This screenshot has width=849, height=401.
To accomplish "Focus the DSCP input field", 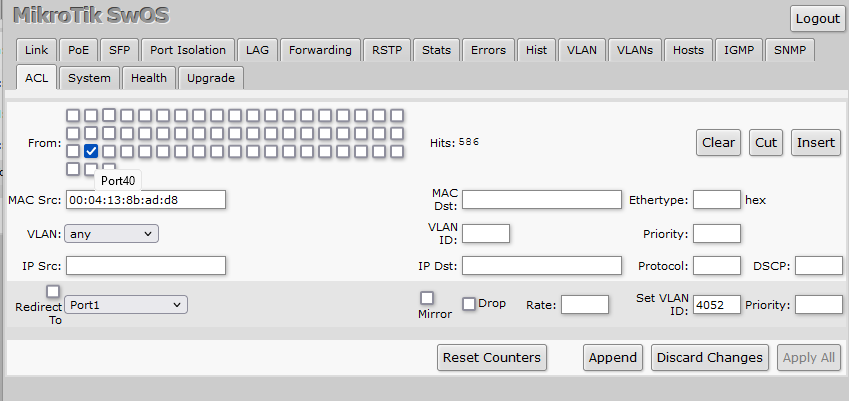I will [819, 266].
